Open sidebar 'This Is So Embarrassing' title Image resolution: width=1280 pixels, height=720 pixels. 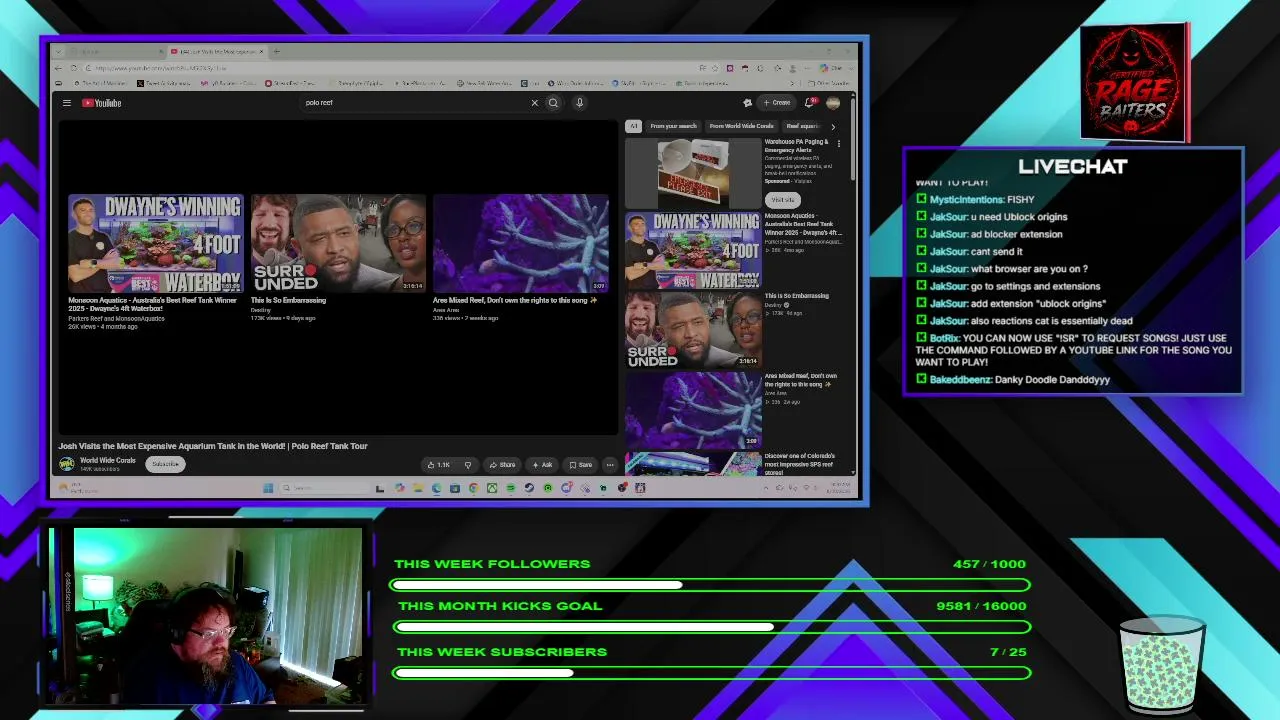coord(796,296)
